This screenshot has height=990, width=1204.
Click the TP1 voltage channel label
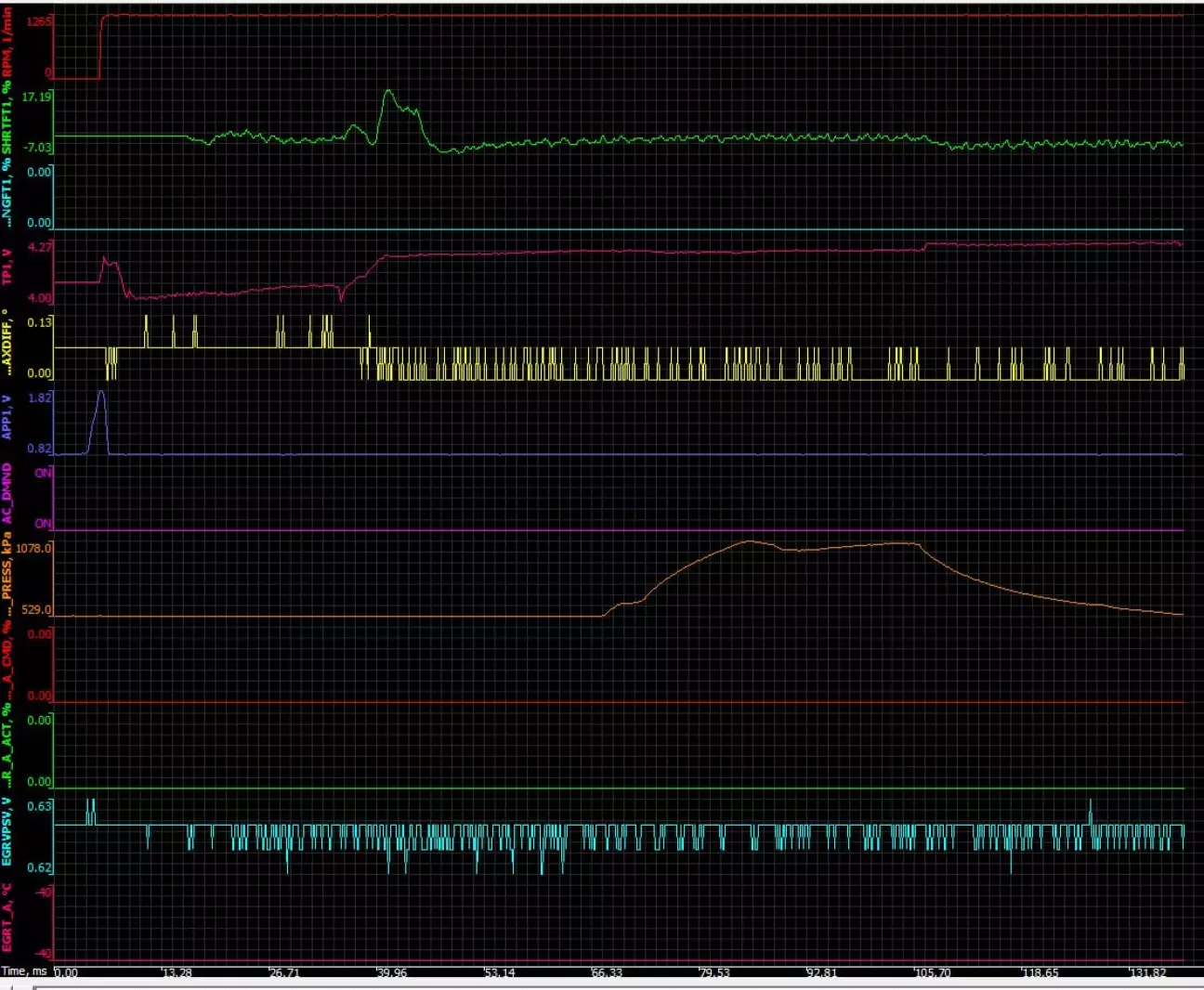(x=8, y=267)
